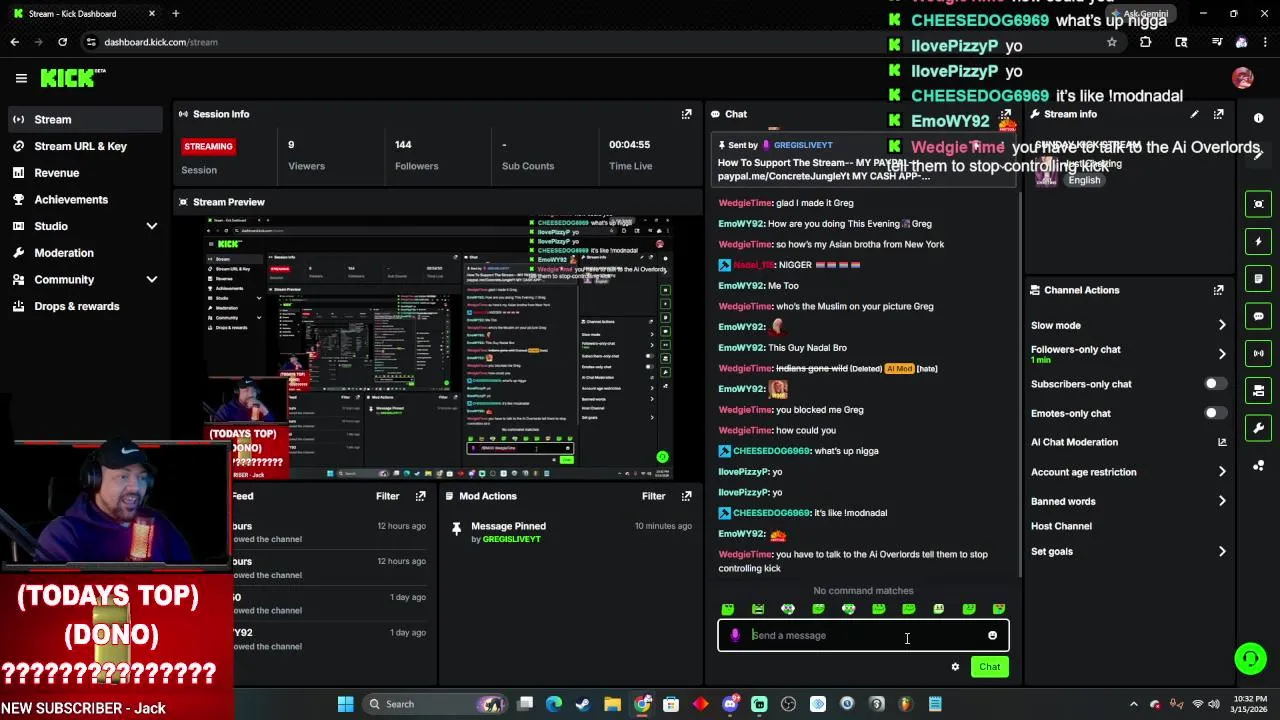Click the wrench icon in the right sidebar

click(1258, 428)
